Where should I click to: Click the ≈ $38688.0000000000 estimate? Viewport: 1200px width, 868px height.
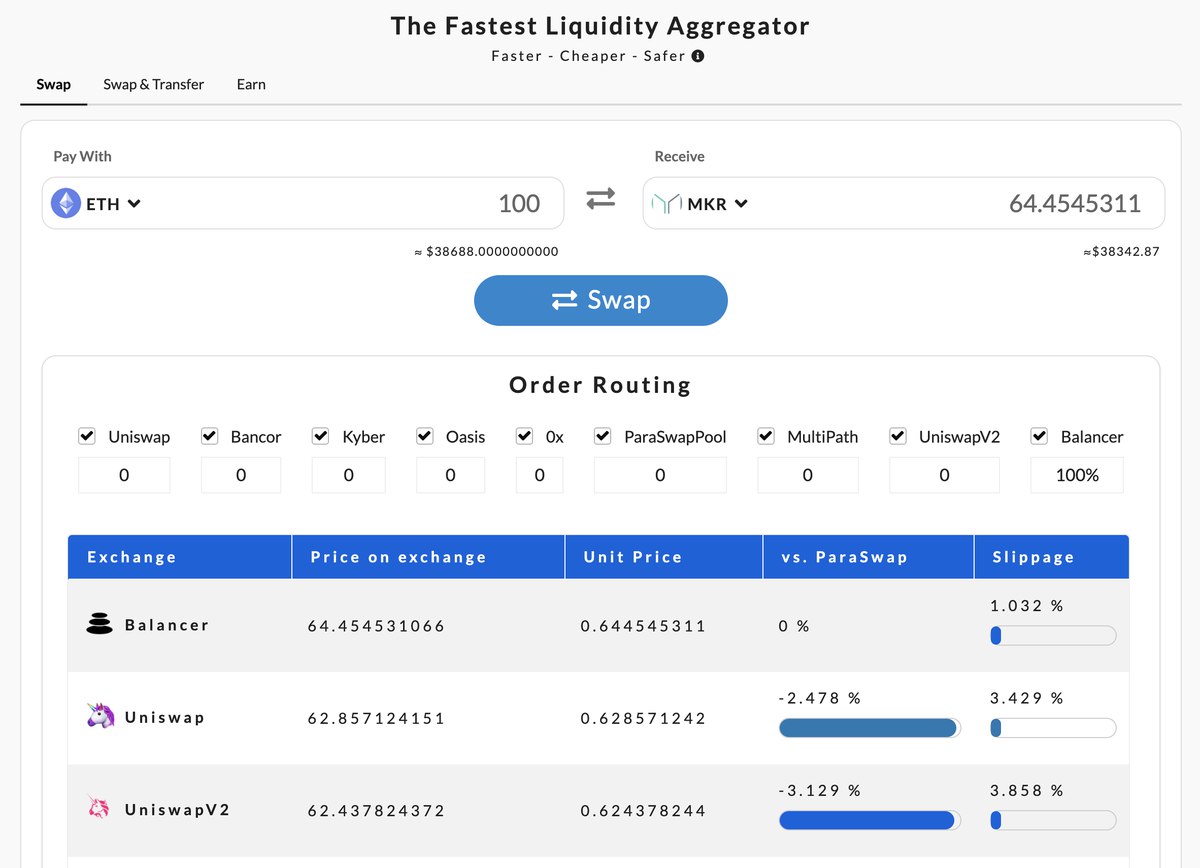click(486, 252)
